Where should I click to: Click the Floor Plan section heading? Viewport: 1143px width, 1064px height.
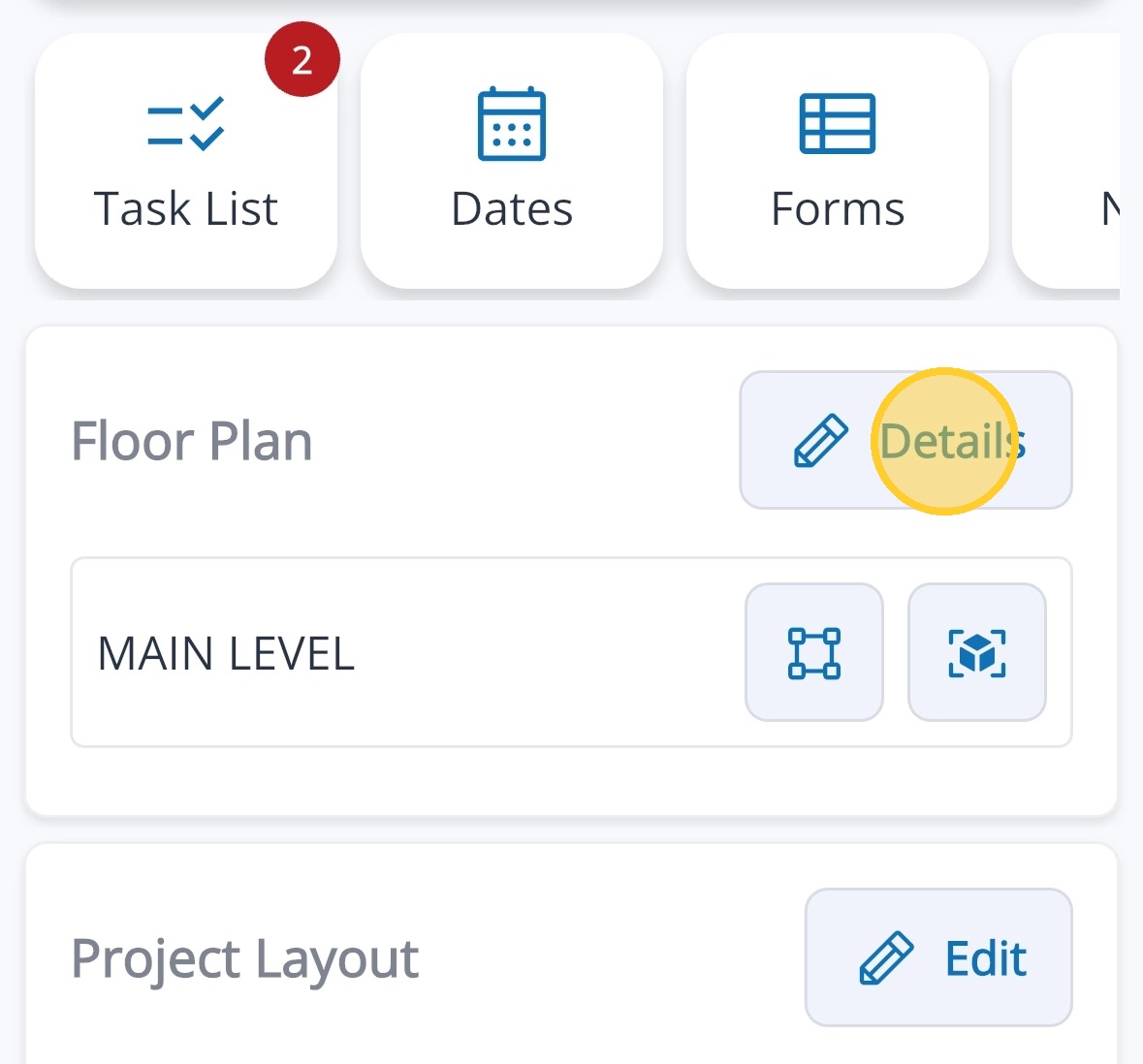(x=192, y=442)
